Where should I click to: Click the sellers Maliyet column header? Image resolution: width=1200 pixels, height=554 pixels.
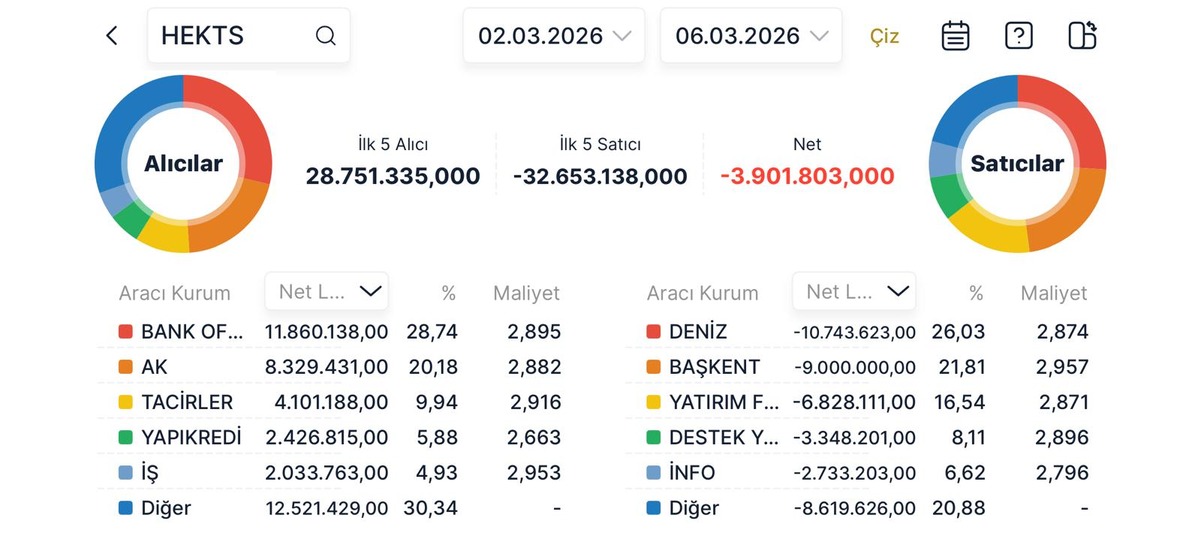coord(1054,293)
